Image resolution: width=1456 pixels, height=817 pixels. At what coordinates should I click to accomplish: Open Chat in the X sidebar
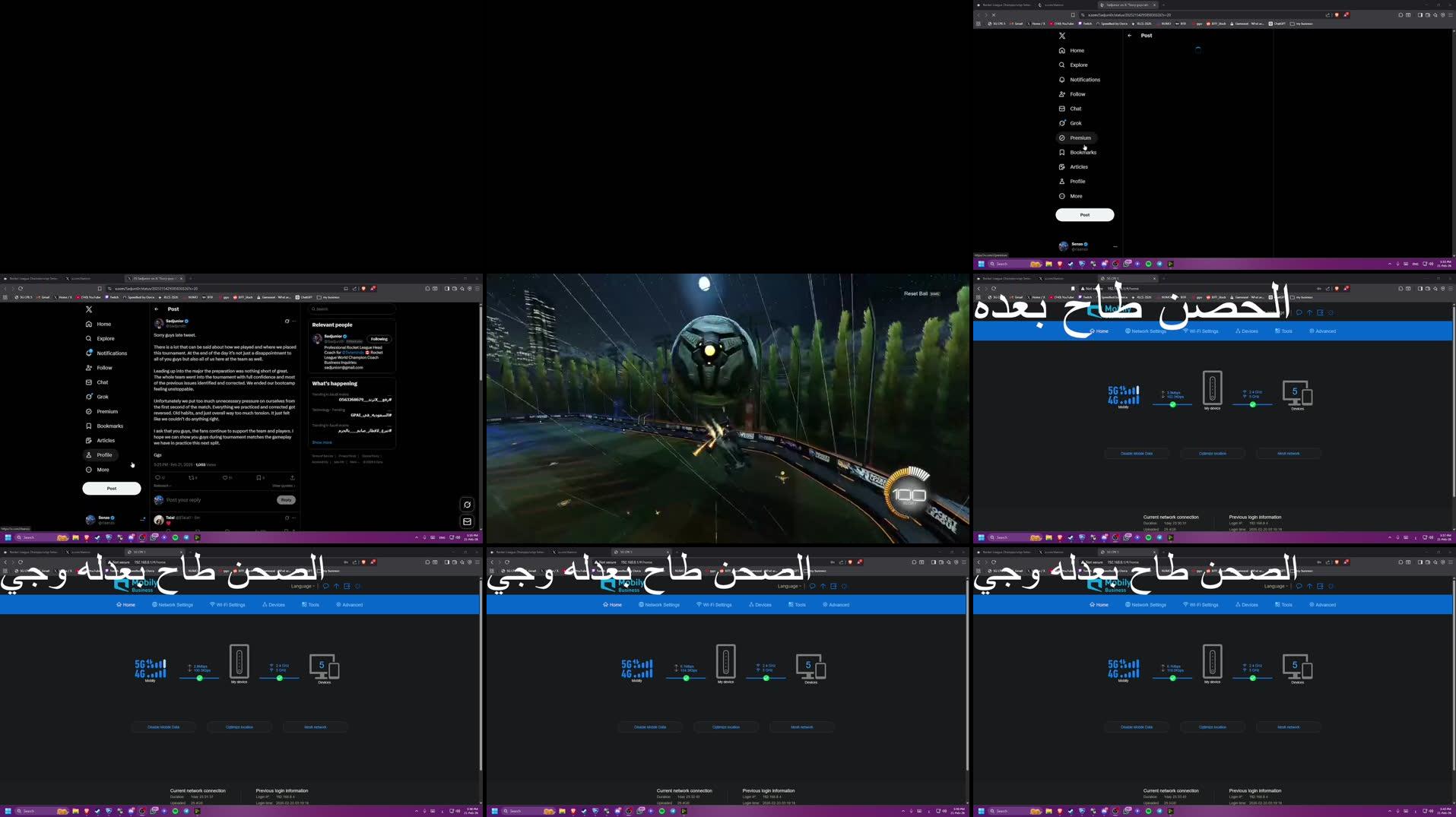102,382
